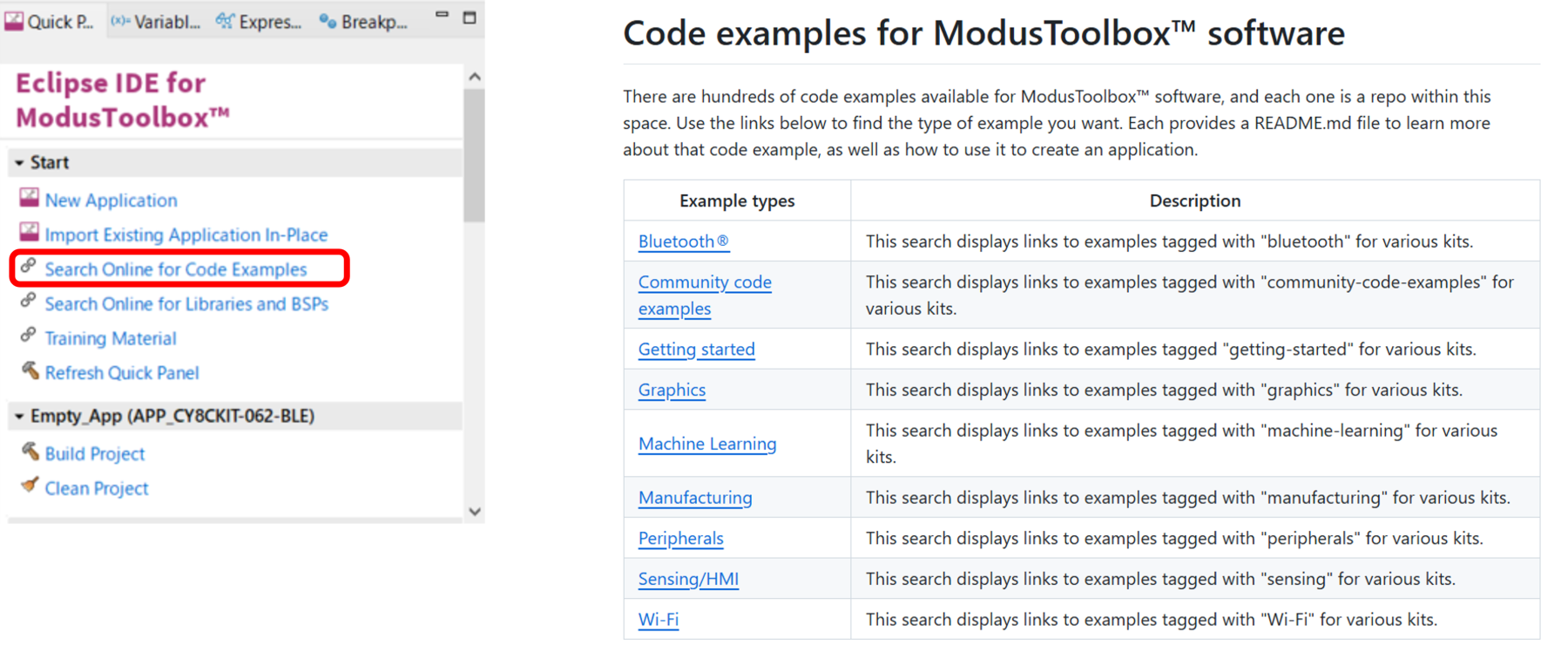This screenshot has height=652, width=1568.
Task: Click the Getting started row description text
Action: click(x=1171, y=350)
